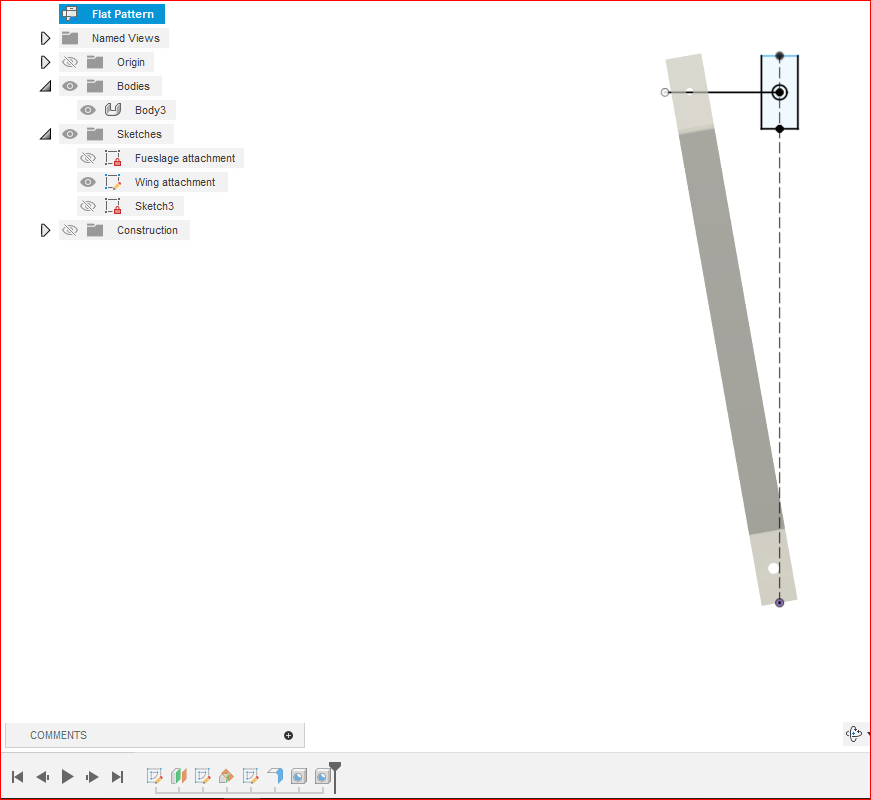871x800 pixels.
Task: Select the Body3 body icon
Action: (112, 110)
